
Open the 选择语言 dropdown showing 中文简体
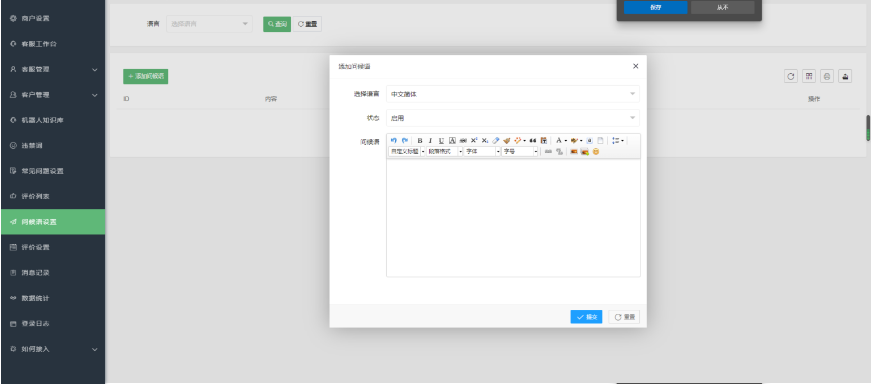pos(513,94)
